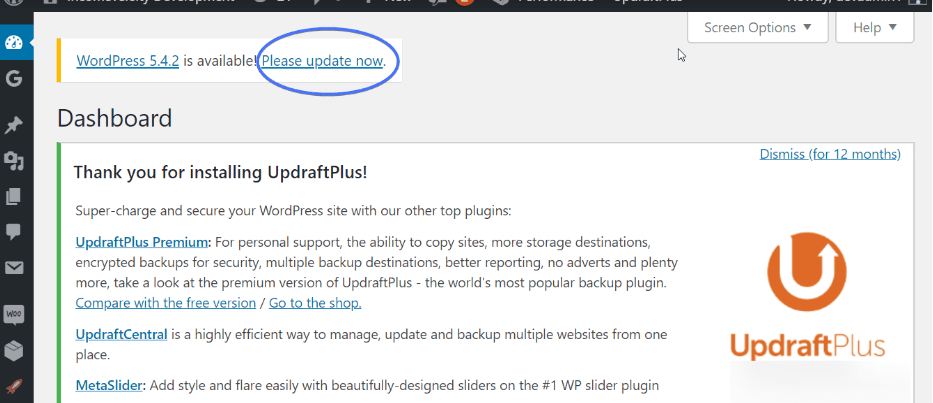The width and height of the screenshot is (933, 403).
Task: Open the UpdraftCentral link
Action: [x=121, y=335]
